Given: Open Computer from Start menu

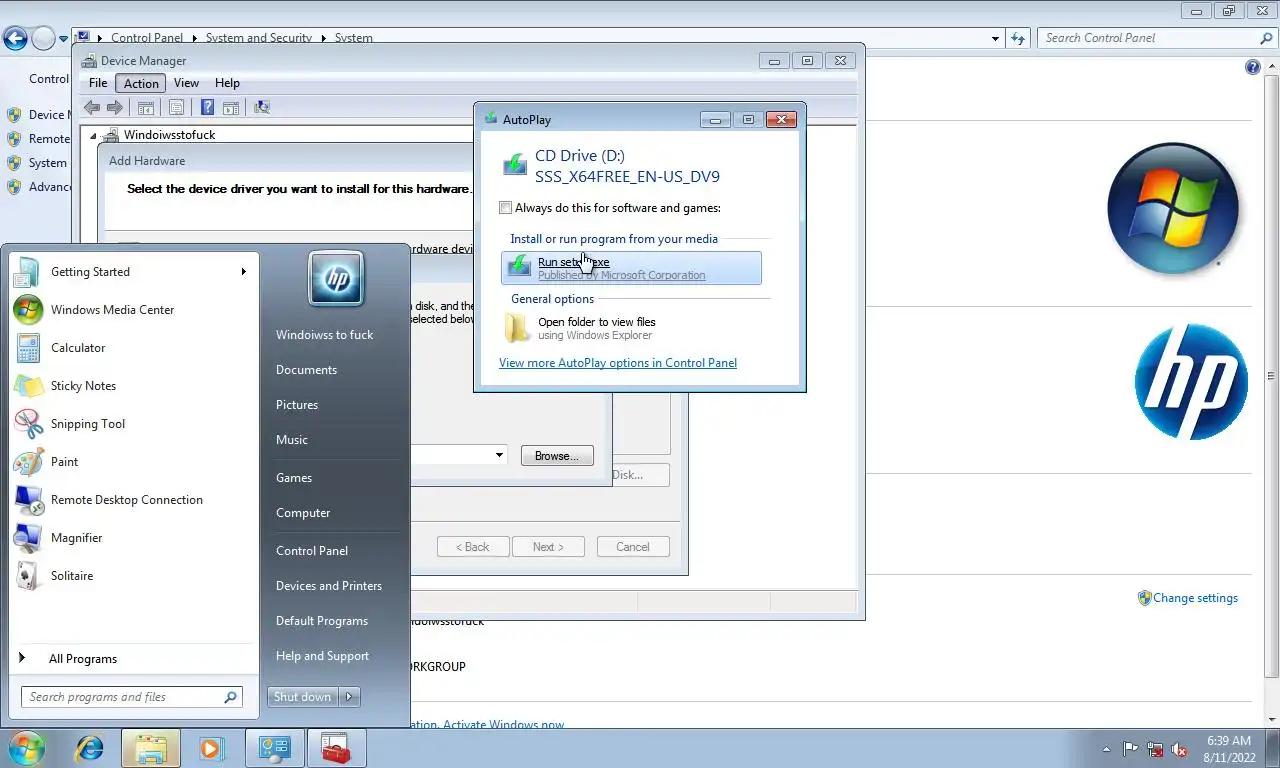Looking at the screenshot, I should pos(303,513).
